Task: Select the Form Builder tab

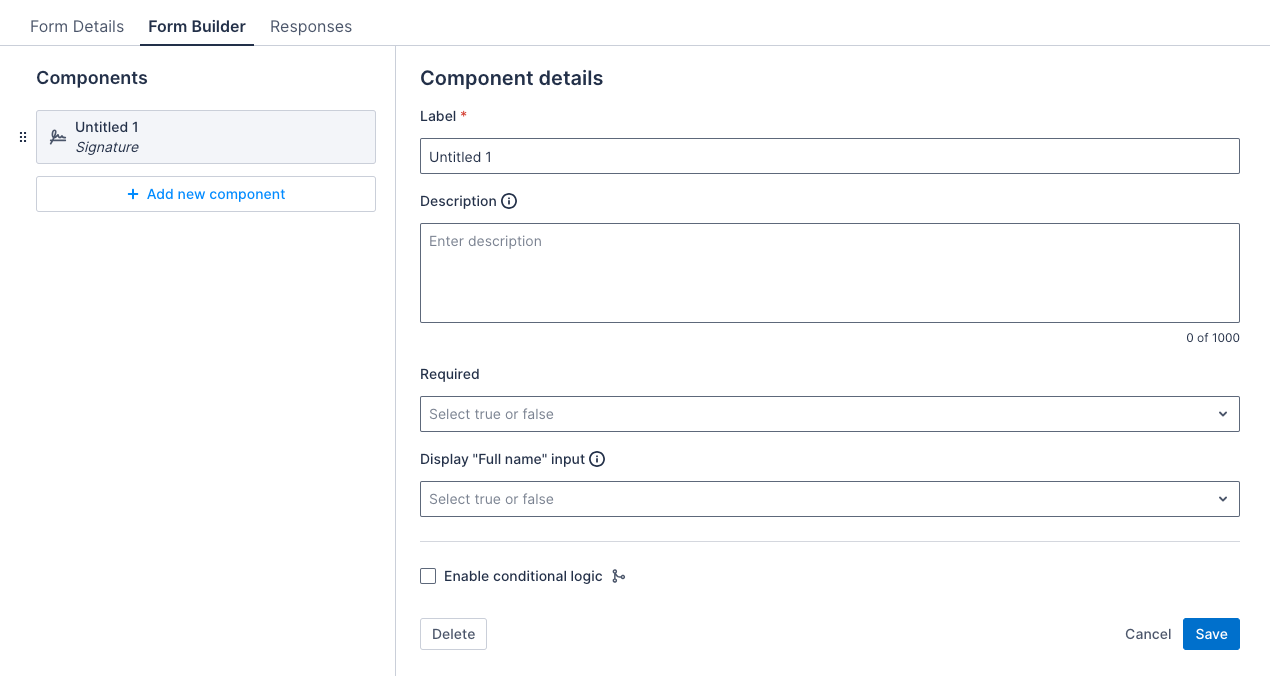Action: coord(197,26)
